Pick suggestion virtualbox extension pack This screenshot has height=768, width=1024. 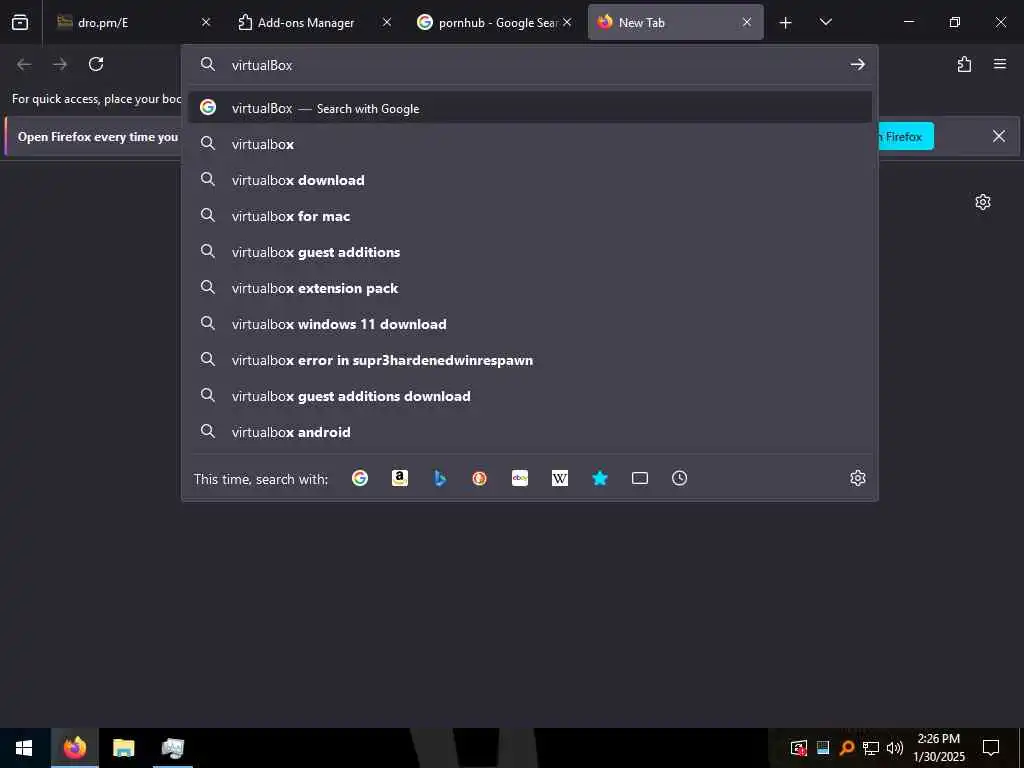click(530, 287)
